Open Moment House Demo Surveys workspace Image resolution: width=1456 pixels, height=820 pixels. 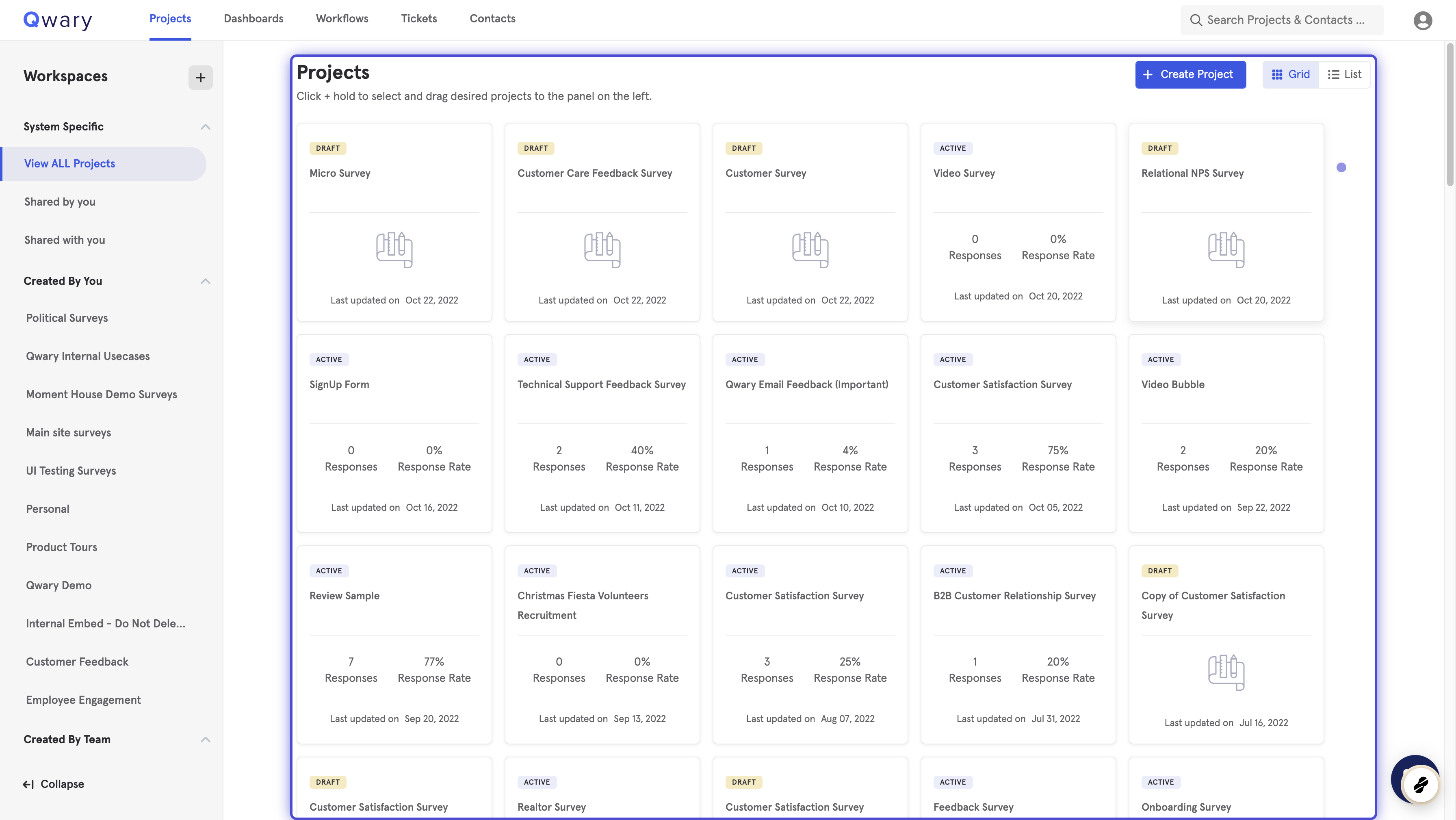click(x=101, y=394)
